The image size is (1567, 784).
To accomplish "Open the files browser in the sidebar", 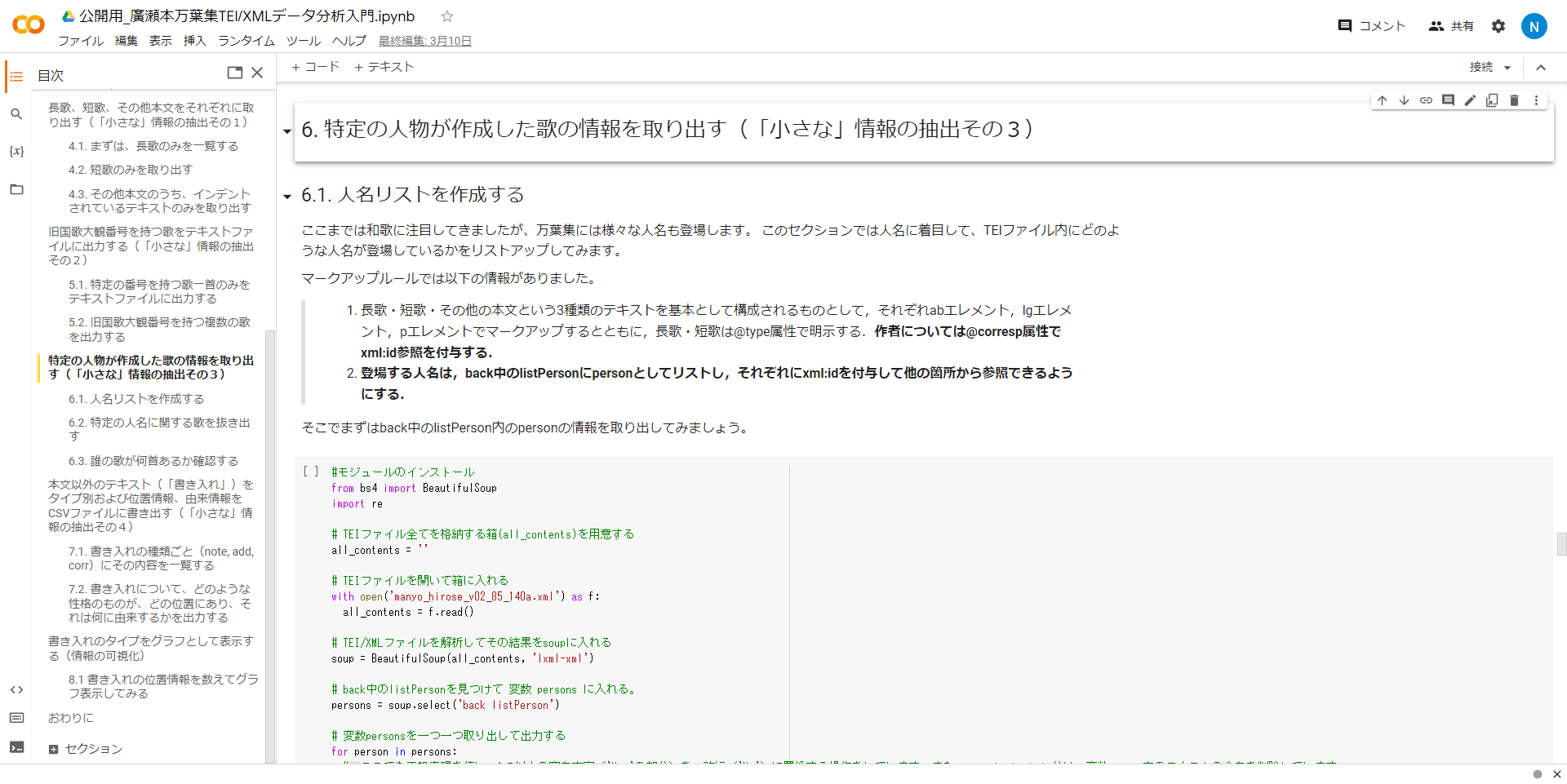I will pos(16,189).
